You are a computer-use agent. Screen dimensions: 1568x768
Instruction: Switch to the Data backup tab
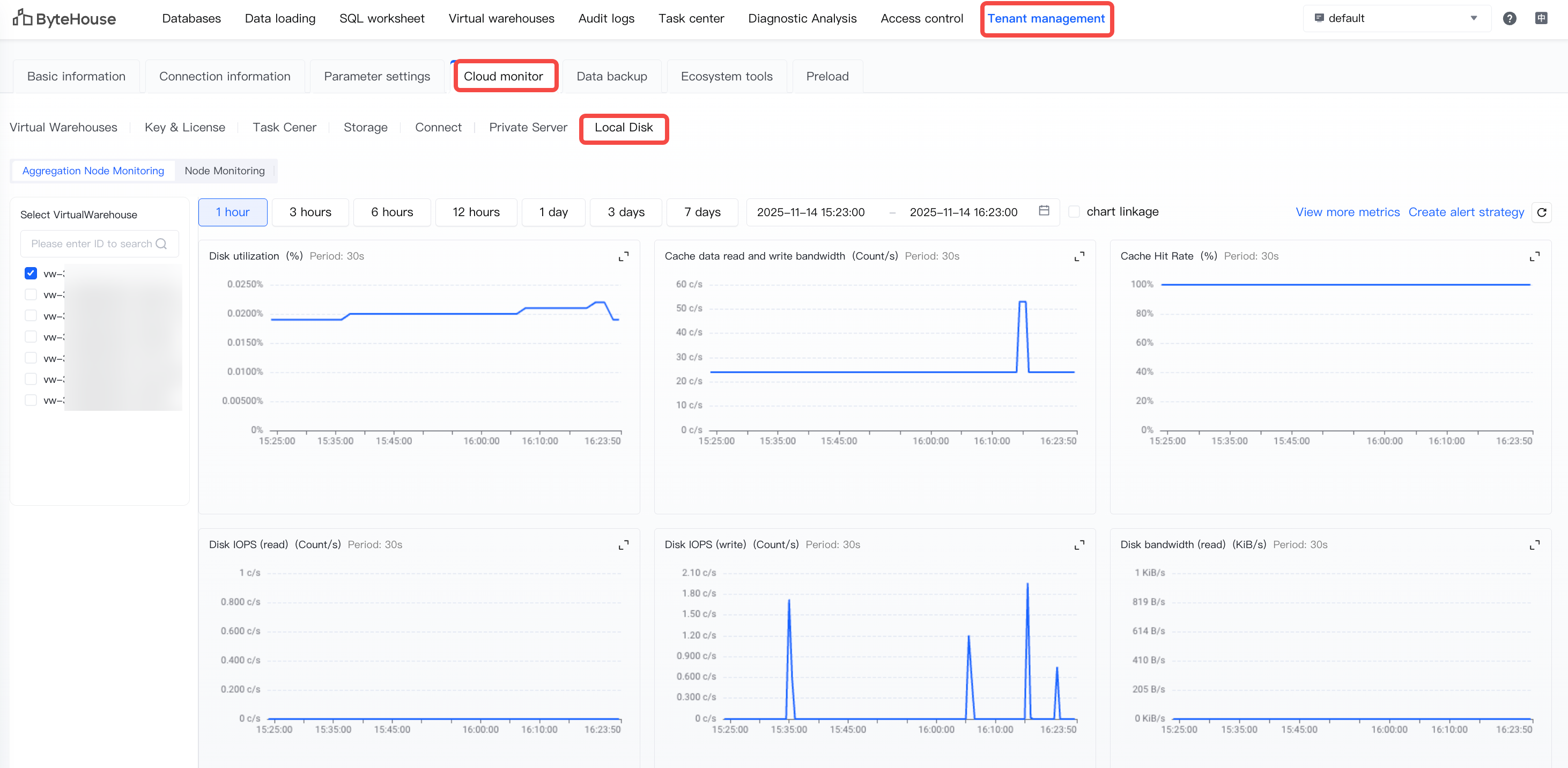coord(611,77)
